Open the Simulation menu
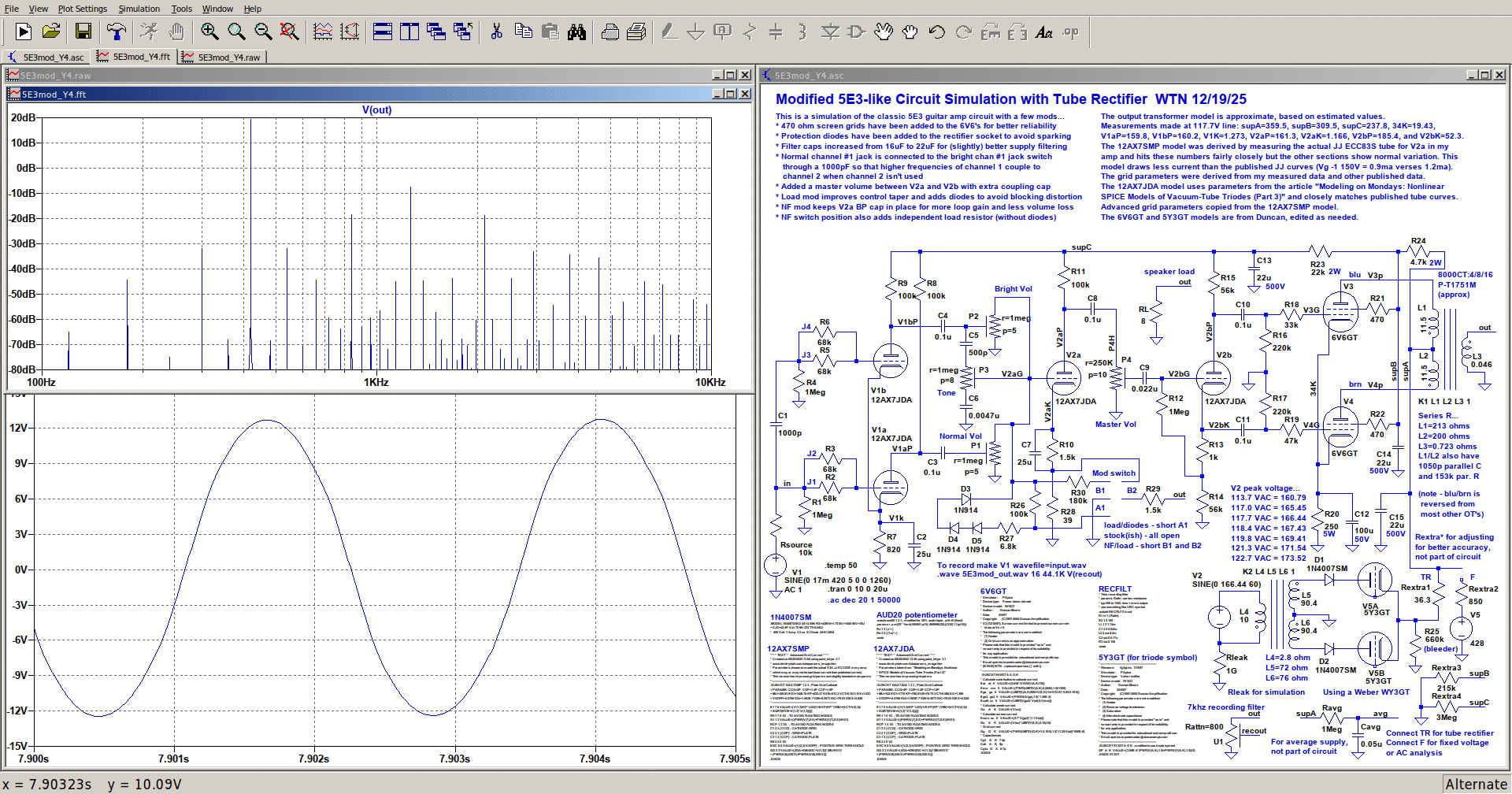 coord(139,9)
